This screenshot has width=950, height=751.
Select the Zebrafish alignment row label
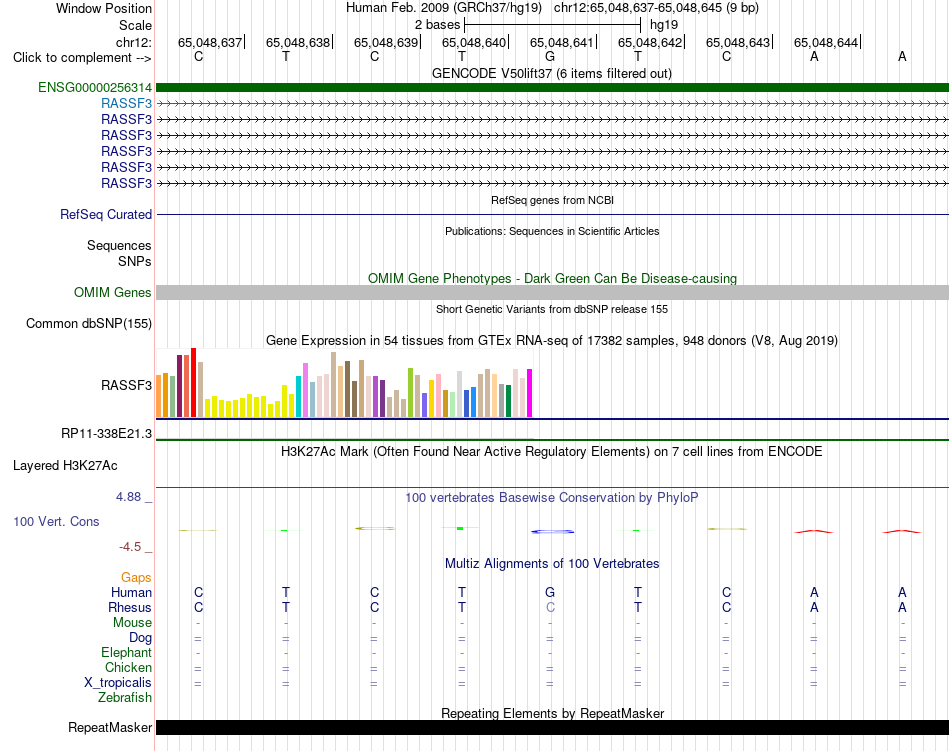pyautogui.click(x=125, y=698)
